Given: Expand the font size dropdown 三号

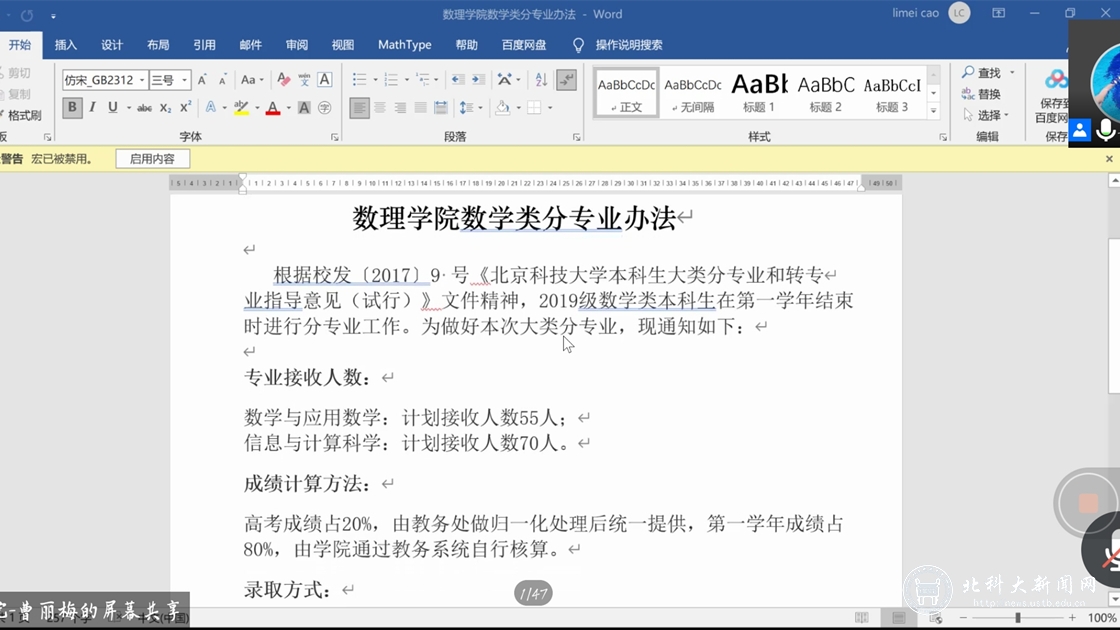Looking at the screenshot, I should [x=184, y=80].
